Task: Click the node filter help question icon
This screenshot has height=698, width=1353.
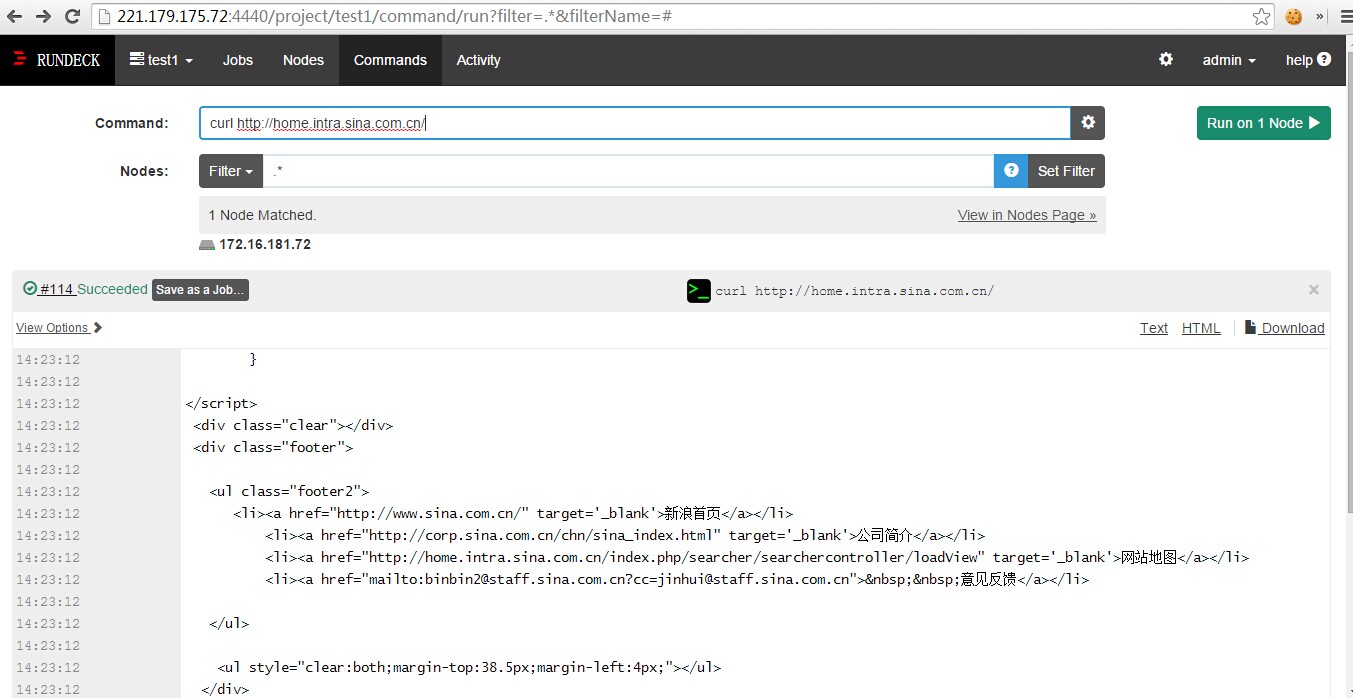Action: pos(1011,171)
